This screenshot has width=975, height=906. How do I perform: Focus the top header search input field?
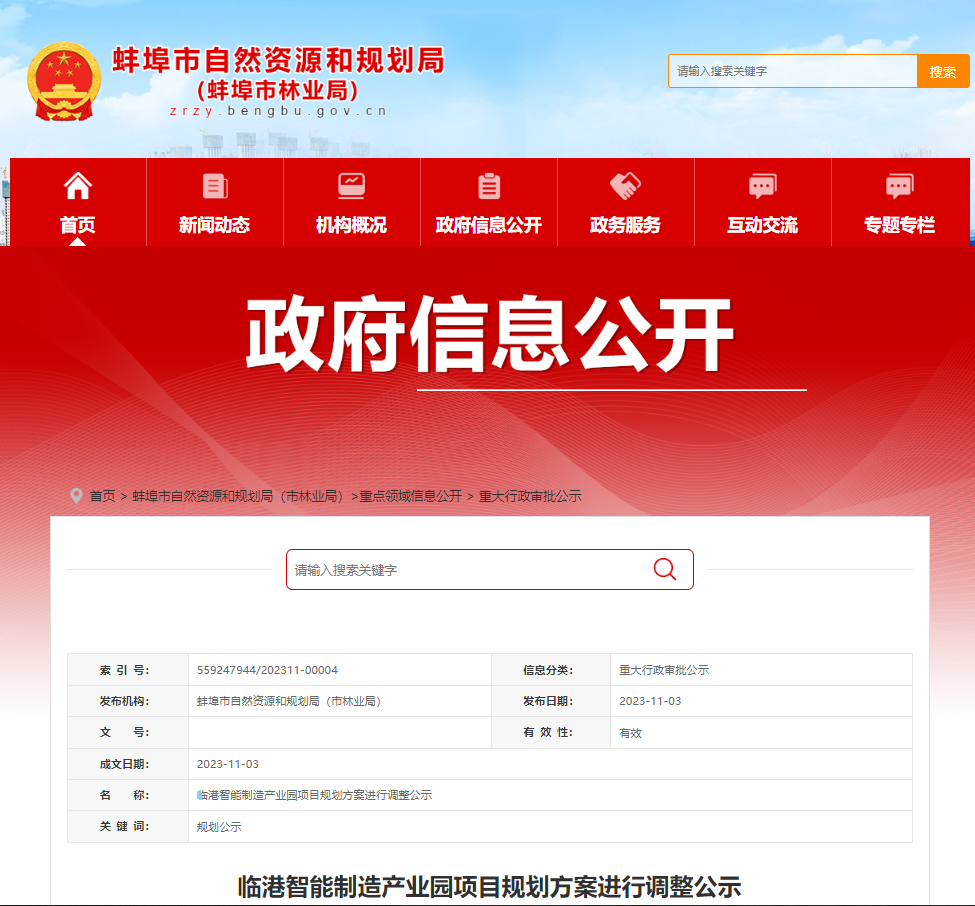point(792,71)
